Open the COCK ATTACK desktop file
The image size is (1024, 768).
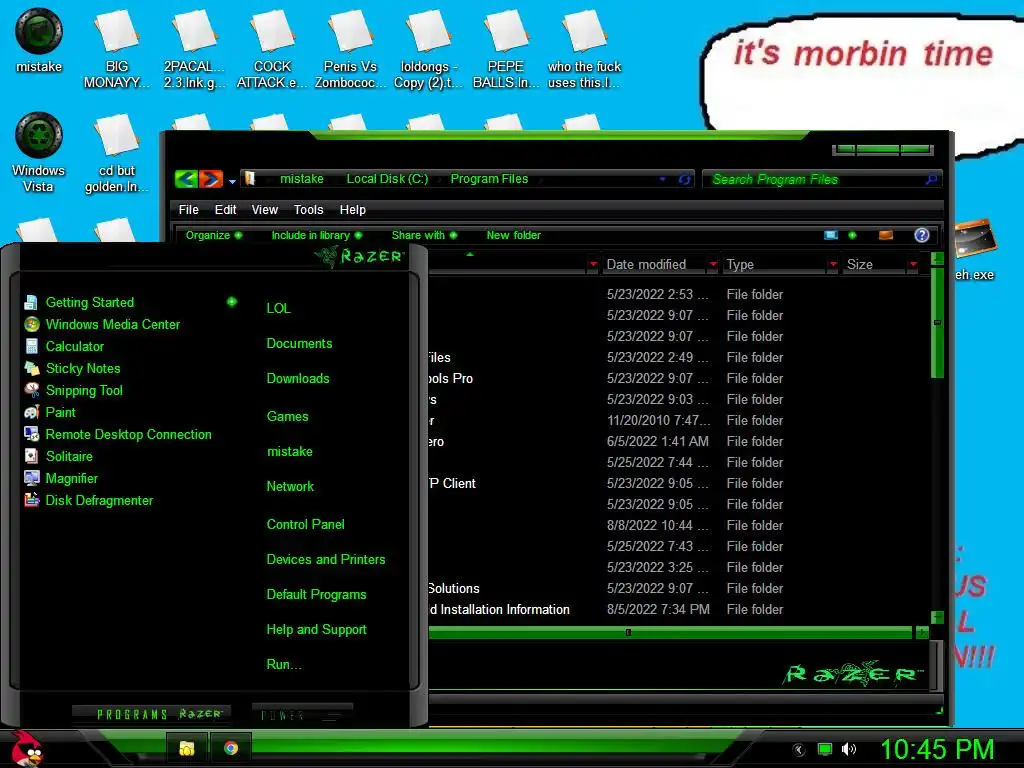tap(272, 49)
